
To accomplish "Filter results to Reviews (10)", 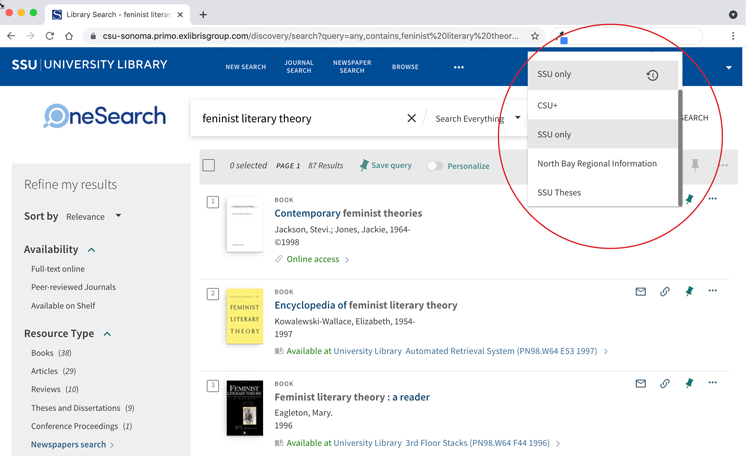I will (55, 389).
